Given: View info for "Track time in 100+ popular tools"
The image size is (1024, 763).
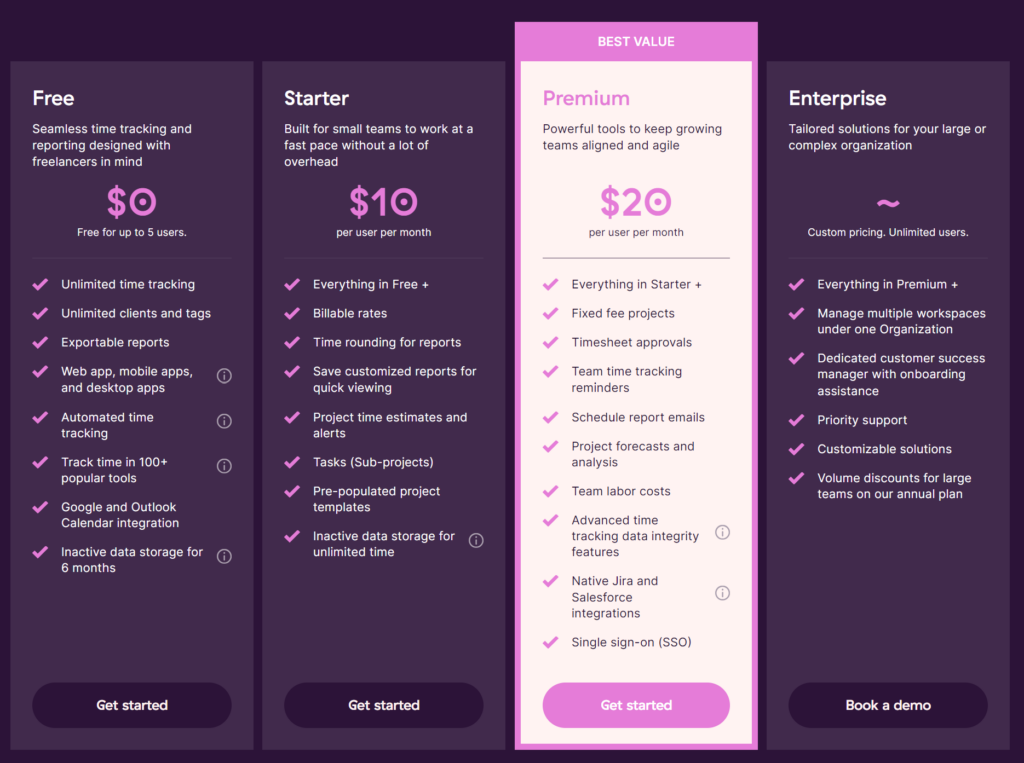Looking at the screenshot, I should coord(224,465).
